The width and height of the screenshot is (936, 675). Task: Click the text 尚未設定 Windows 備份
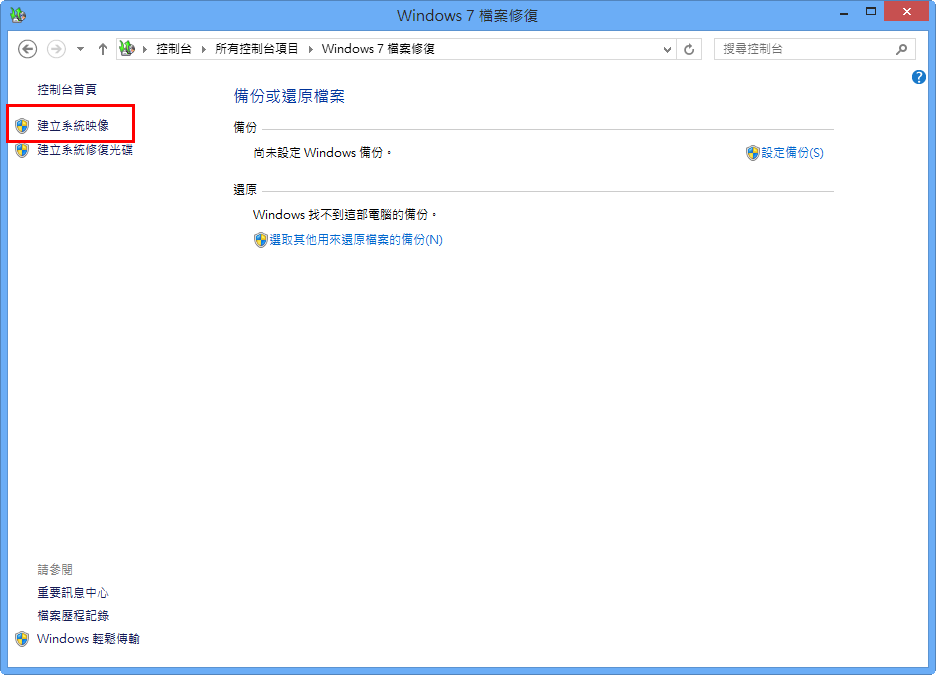(x=322, y=153)
